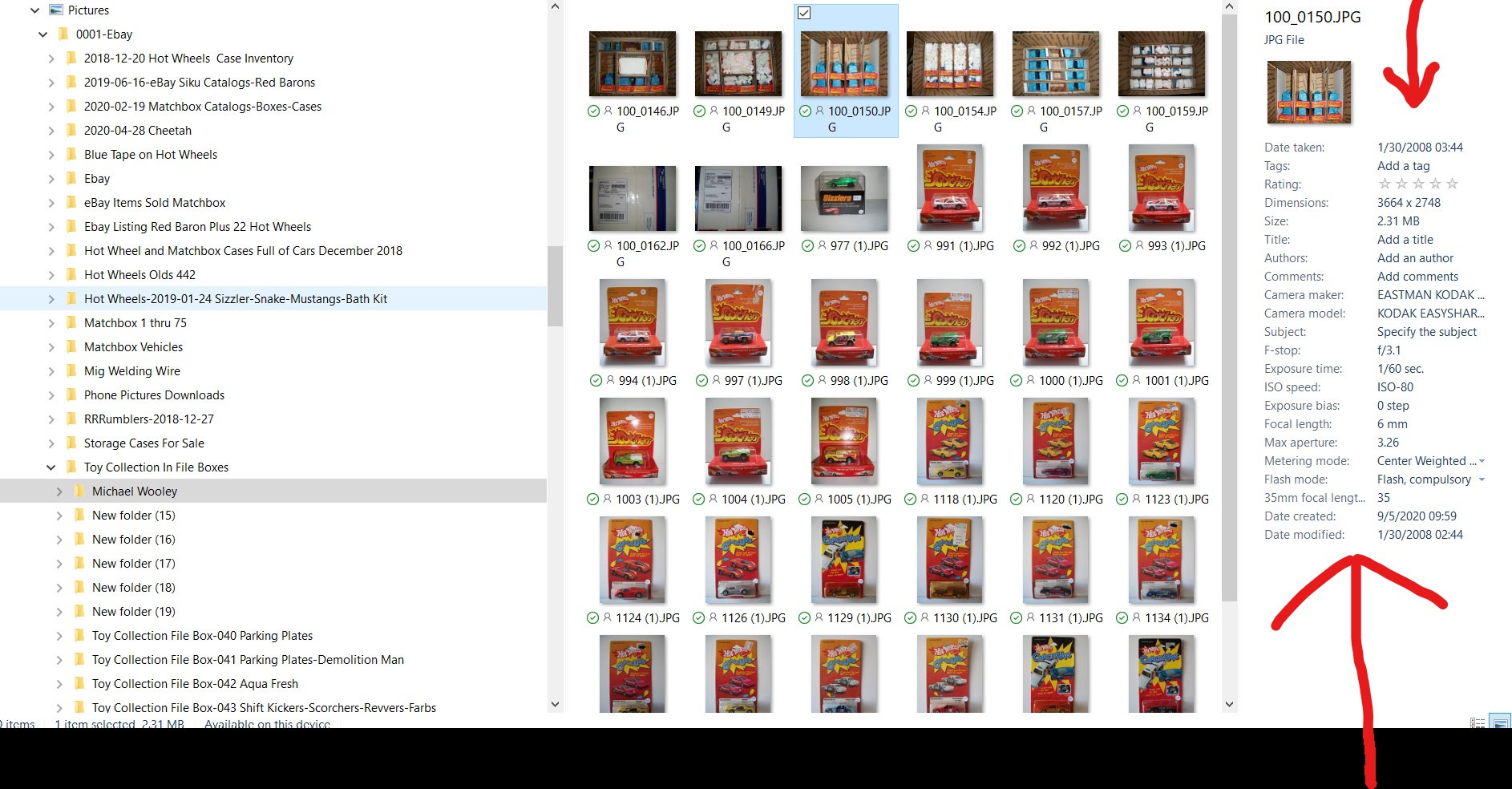
Task: Uncheck the selection box on 100_0150.JPG
Action: tap(803, 13)
